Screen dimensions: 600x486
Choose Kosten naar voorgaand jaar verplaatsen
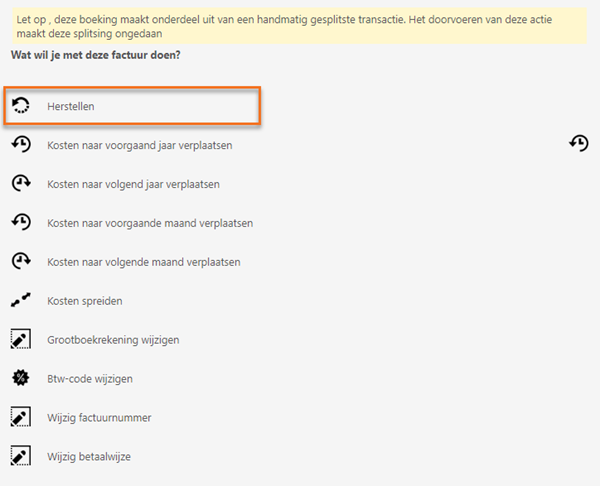(140, 145)
